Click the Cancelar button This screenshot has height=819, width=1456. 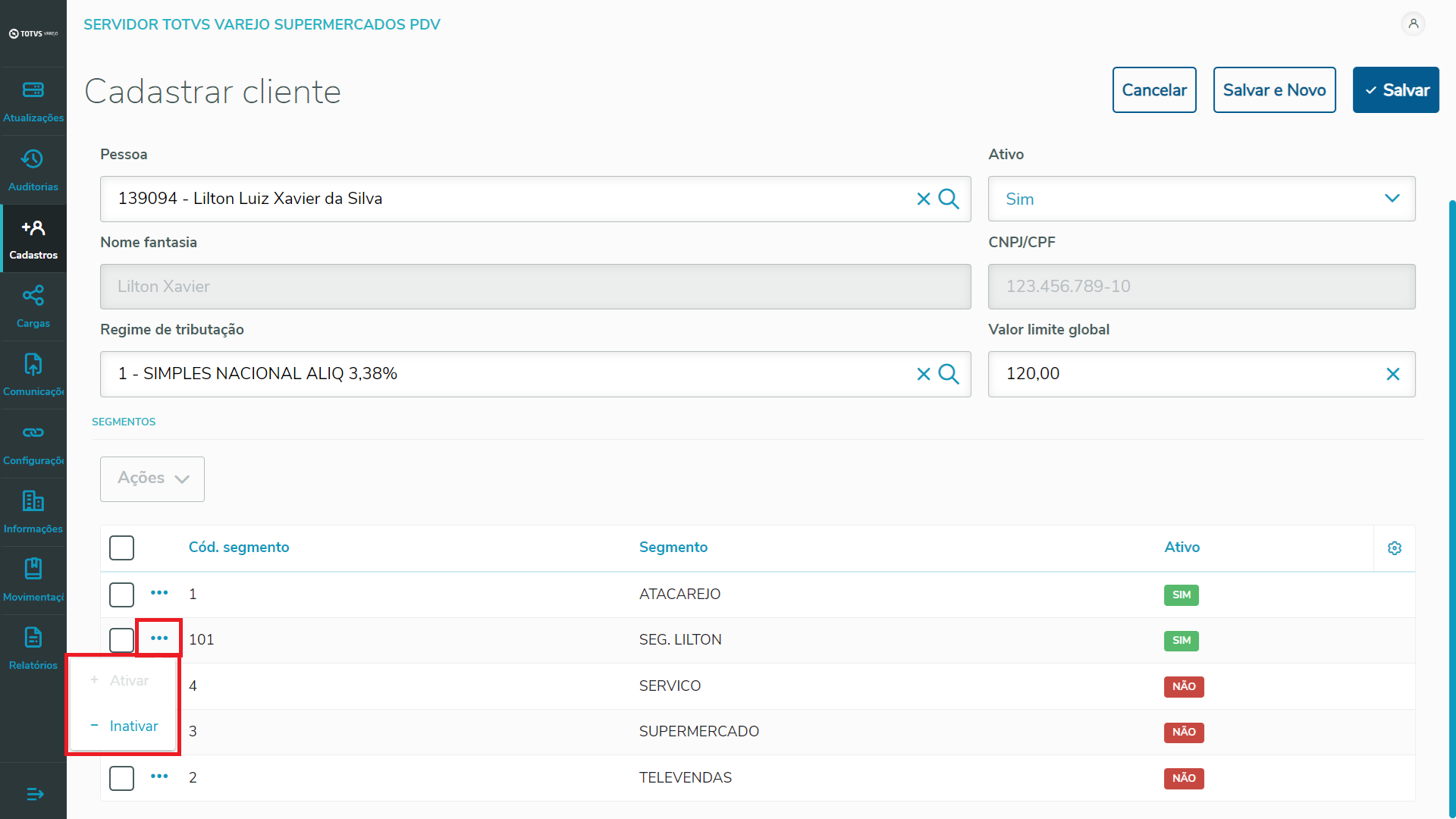coord(1153,90)
